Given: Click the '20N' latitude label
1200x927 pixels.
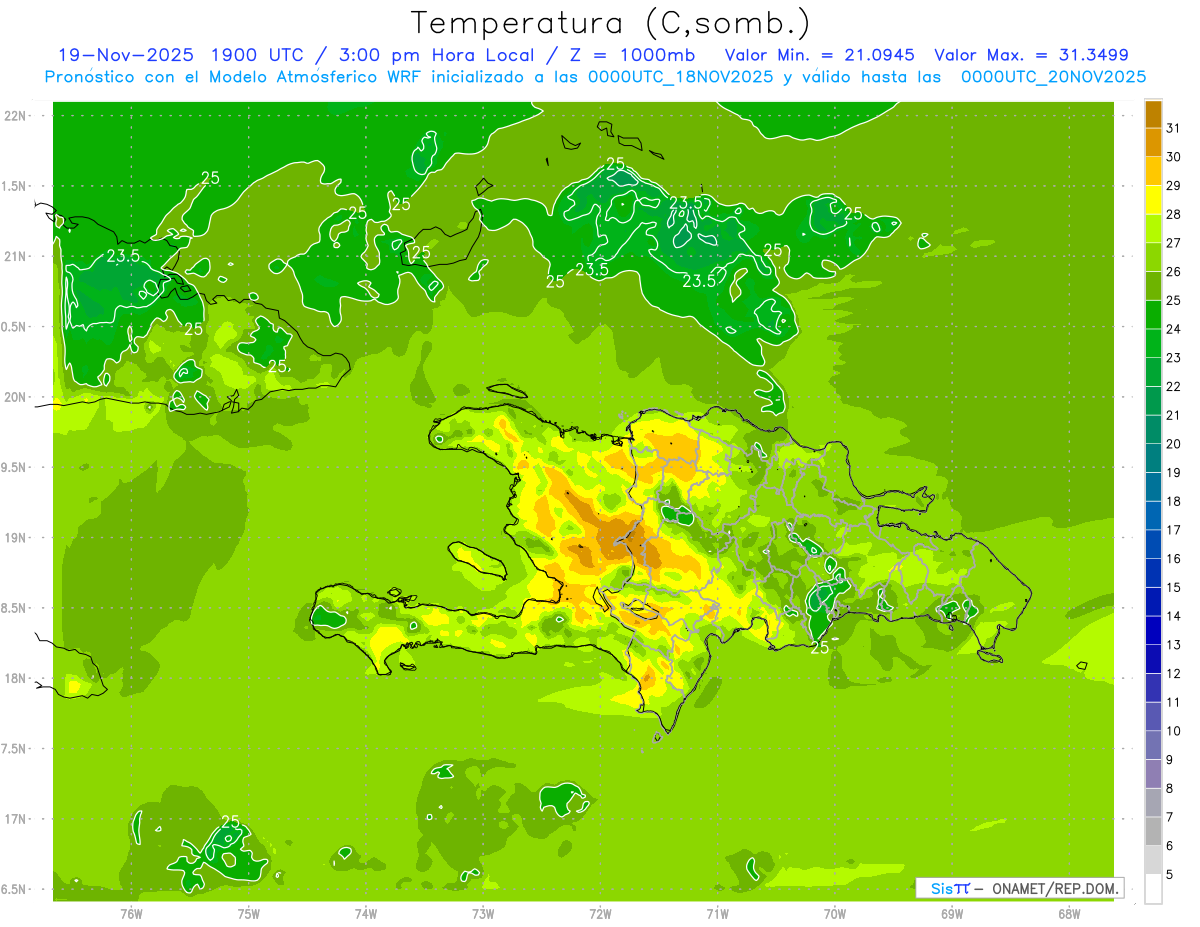Looking at the screenshot, I should tap(15, 397).
